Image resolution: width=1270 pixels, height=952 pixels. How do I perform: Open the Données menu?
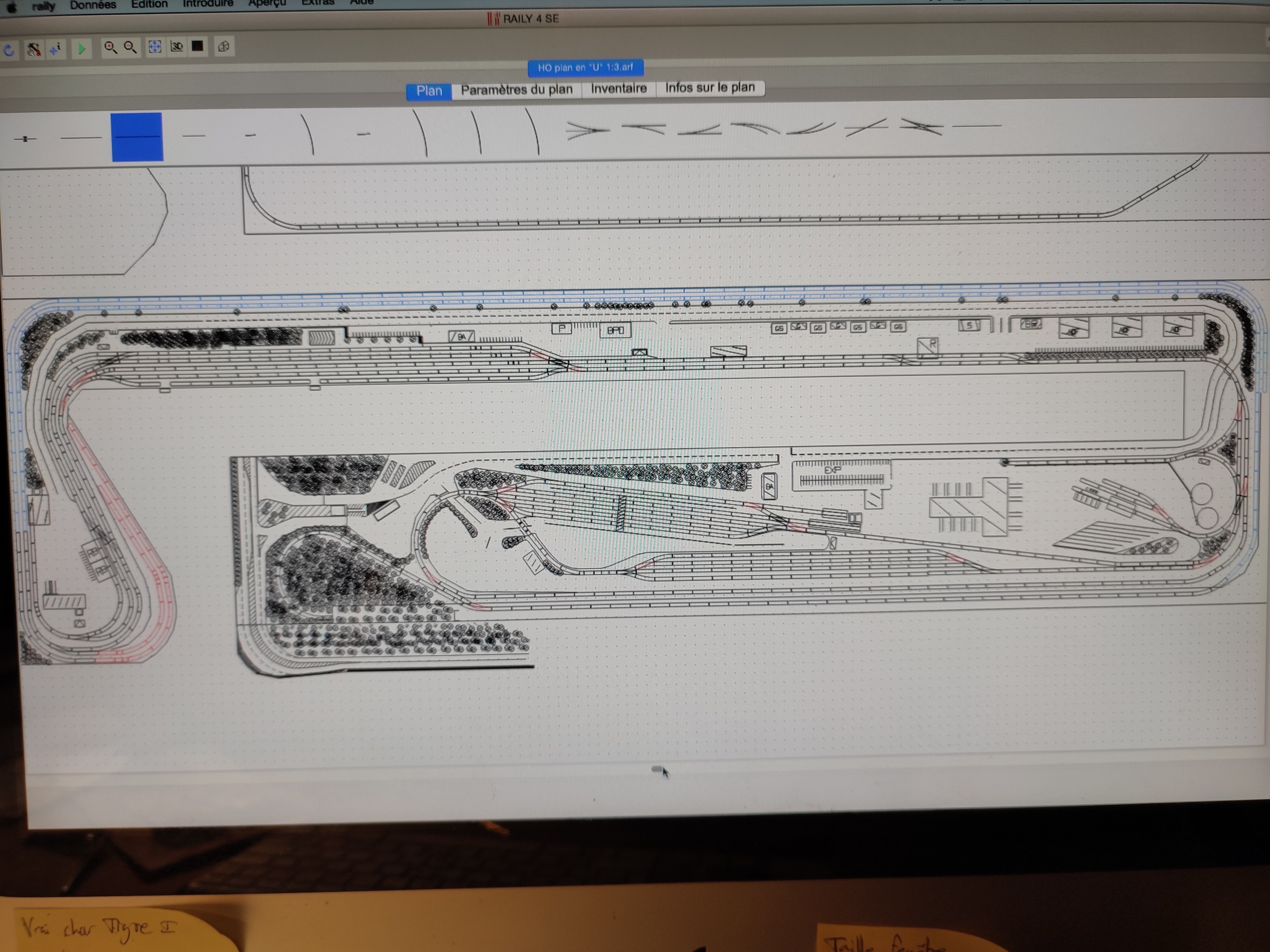tap(93, 5)
